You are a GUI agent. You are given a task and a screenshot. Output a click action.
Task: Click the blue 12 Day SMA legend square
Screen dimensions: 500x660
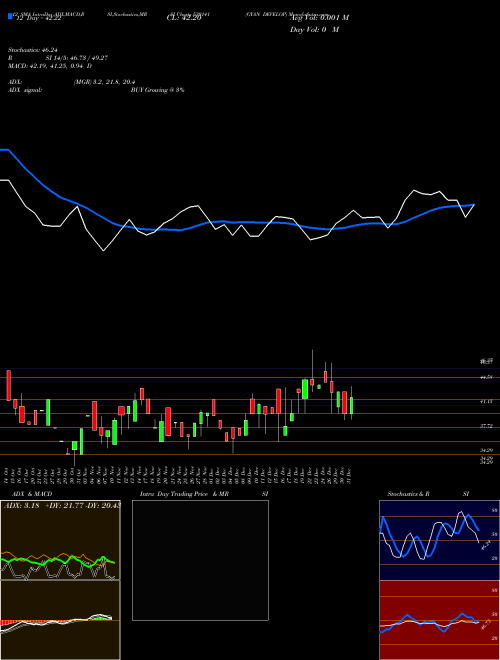(x=10, y=17)
